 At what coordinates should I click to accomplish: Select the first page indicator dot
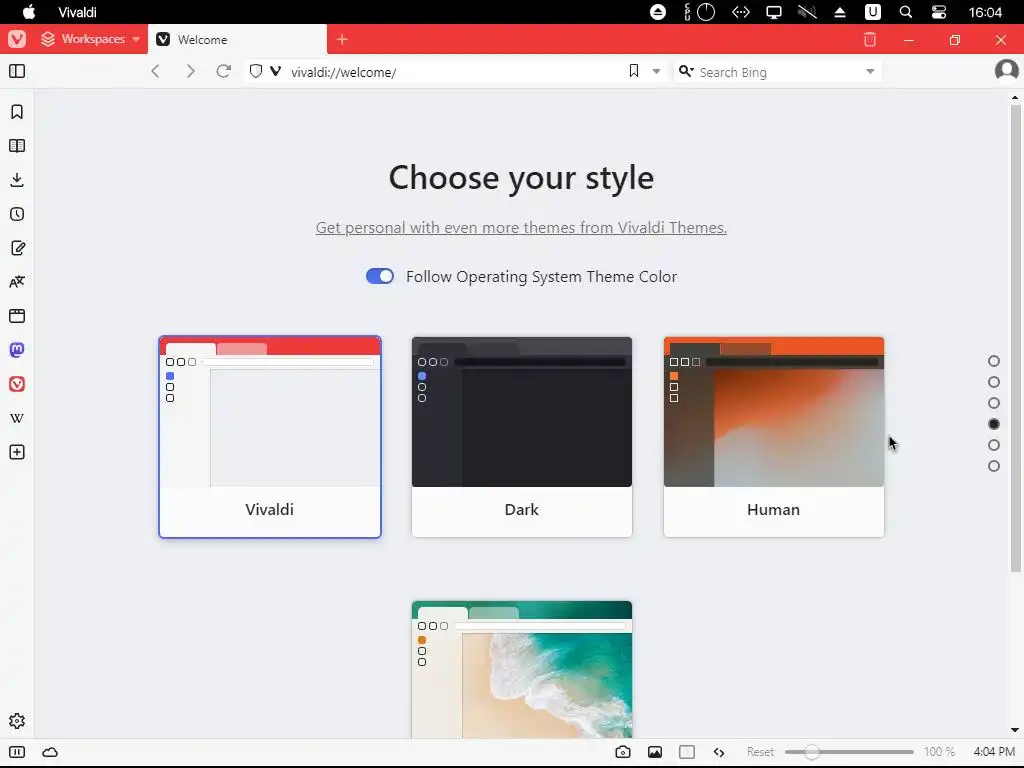click(x=994, y=361)
